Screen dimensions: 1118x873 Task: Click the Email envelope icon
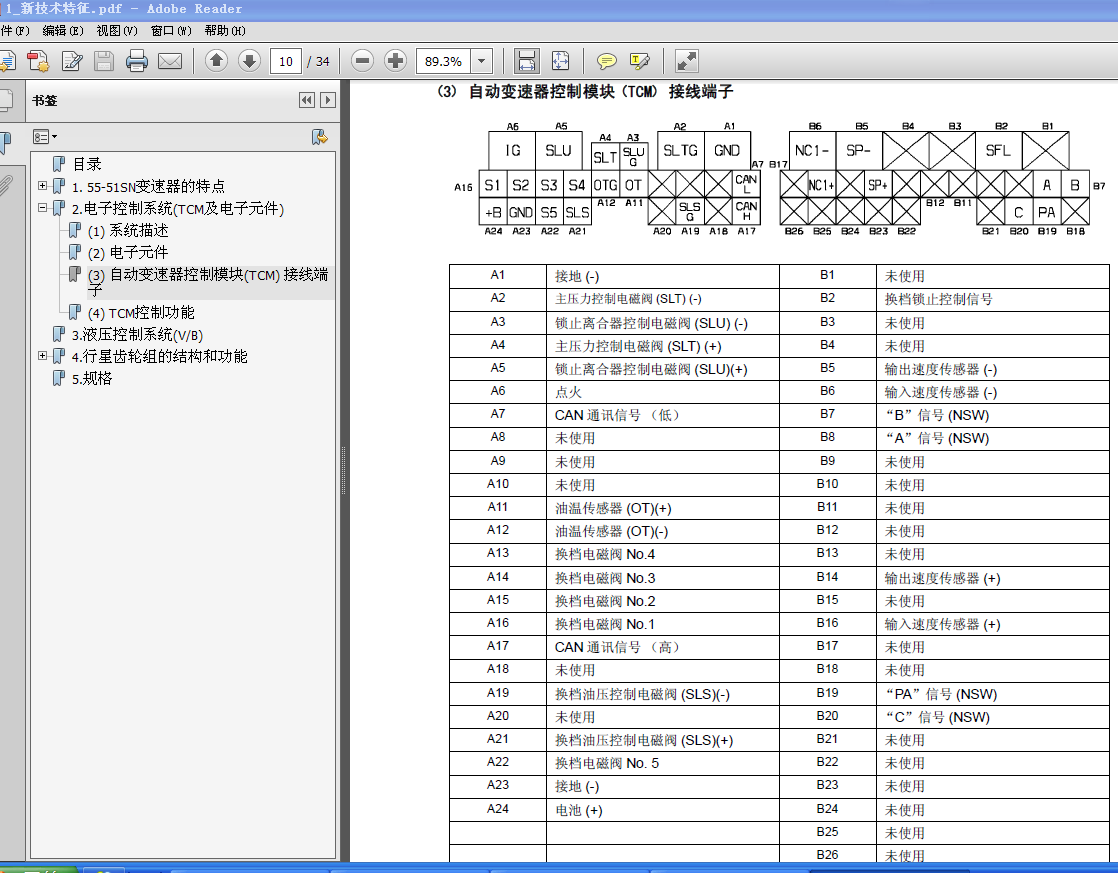pos(170,61)
